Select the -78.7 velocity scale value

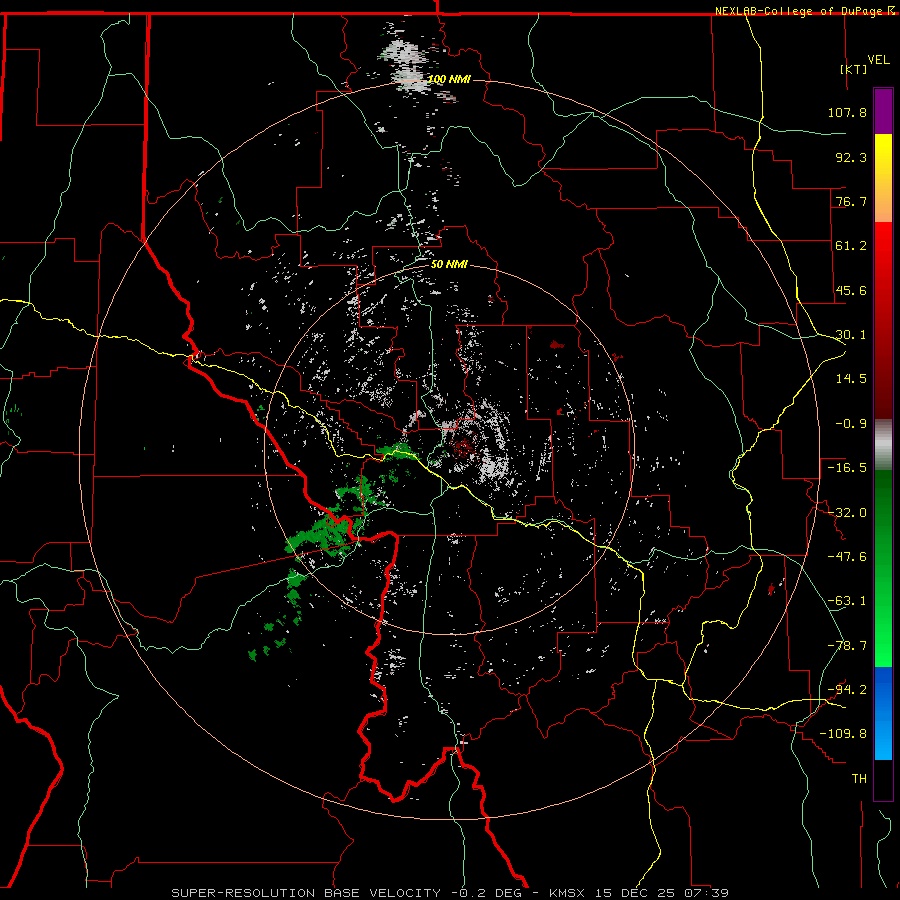[x=847, y=646]
